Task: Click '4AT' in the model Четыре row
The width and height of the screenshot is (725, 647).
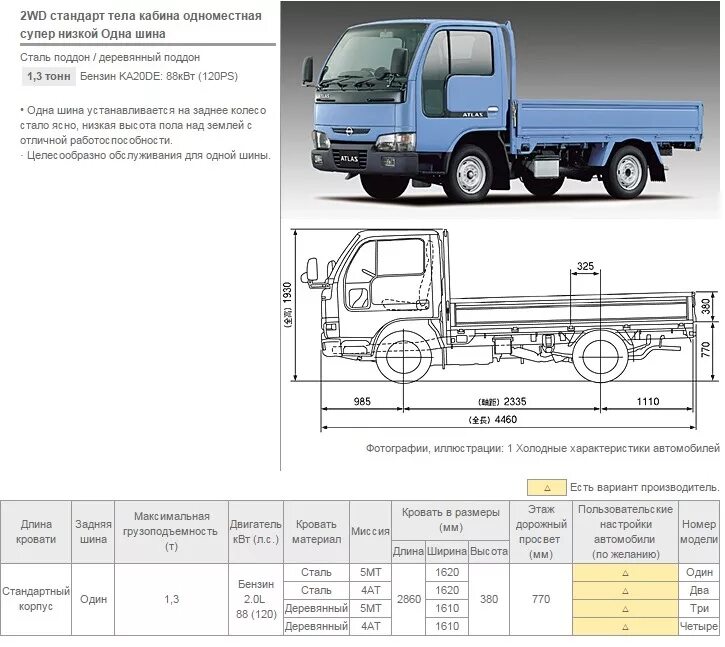Action: (x=370, y=627)
